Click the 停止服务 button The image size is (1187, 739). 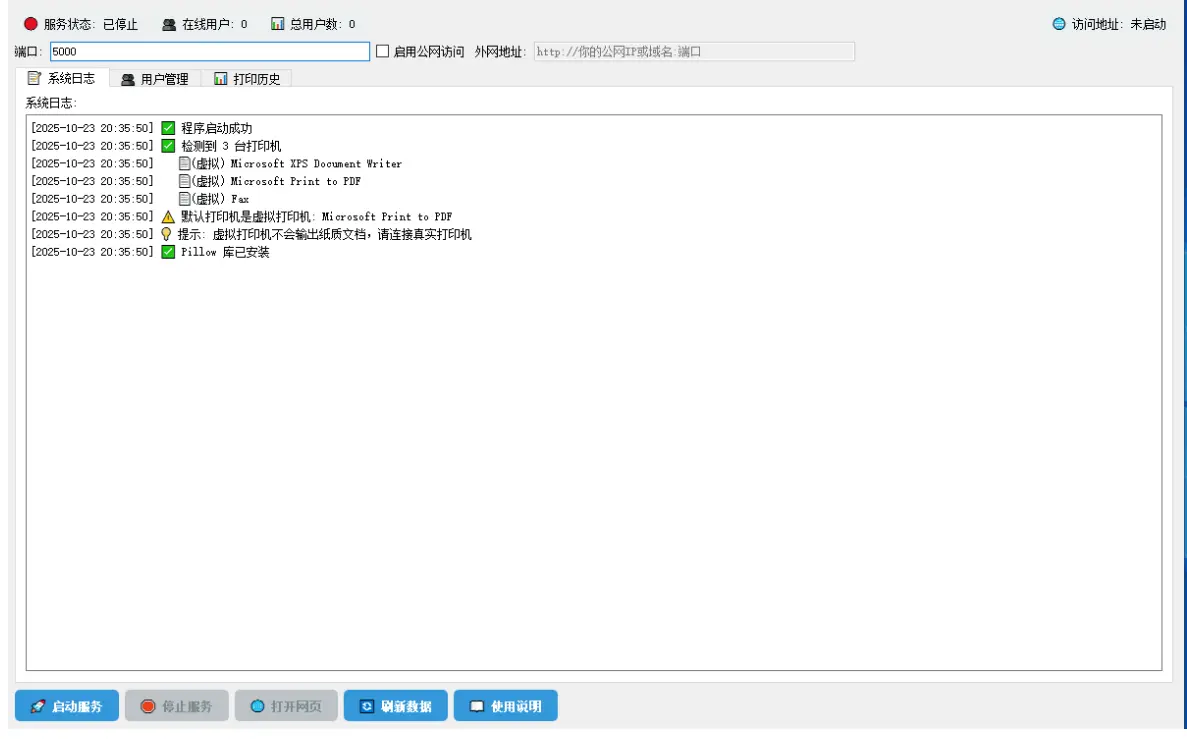coord(177,705)
